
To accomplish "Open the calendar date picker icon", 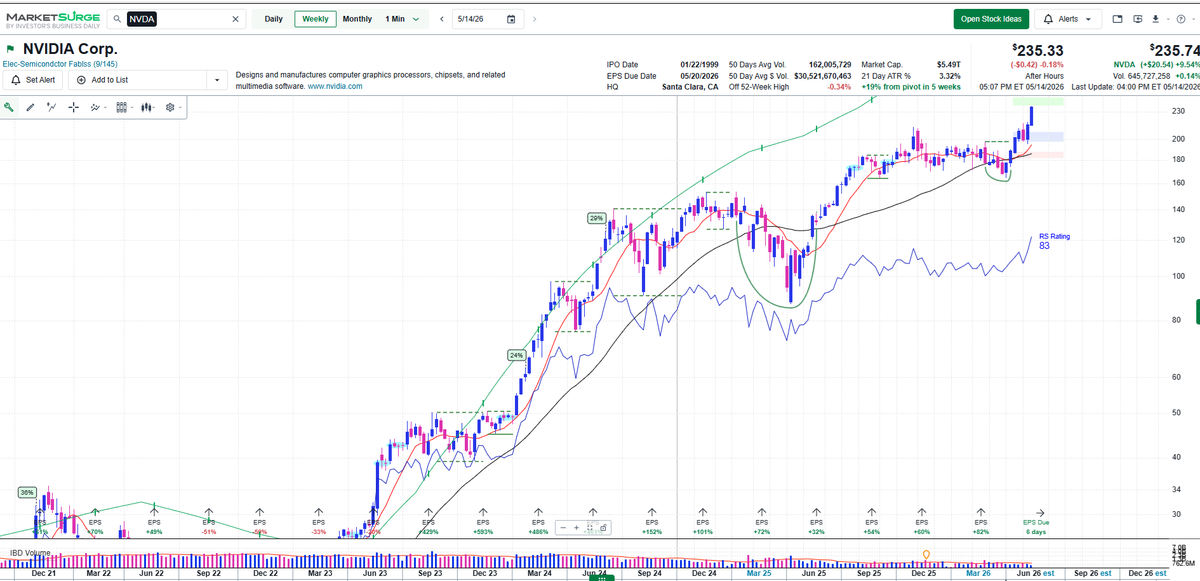I will [x=511, y=19].
